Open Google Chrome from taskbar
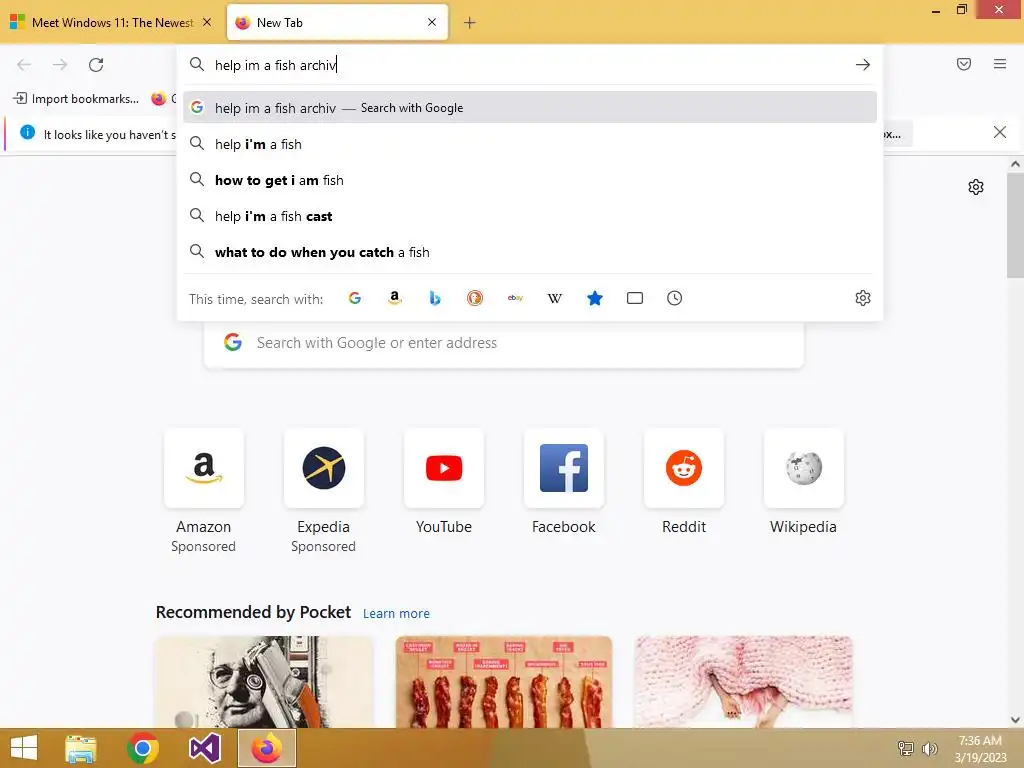The width and height of the screenshot is (1024, 768). click(x=142, y=748)
